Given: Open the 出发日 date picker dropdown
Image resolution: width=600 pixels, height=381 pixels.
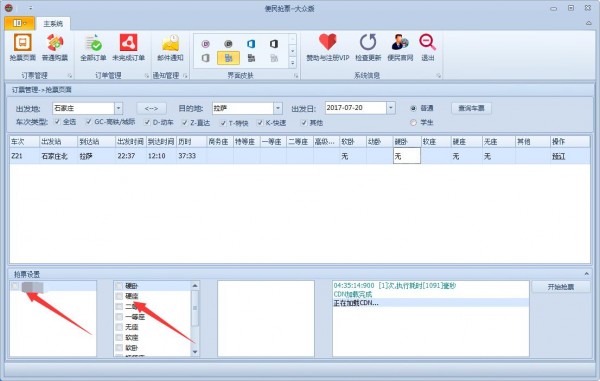Looking at the screenshot, I should coord(390,108).
